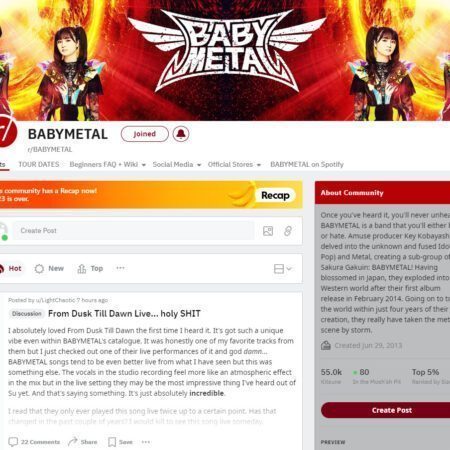Click the Create Post text field
Image resolution: width=450 pixels, height=450 pixels.
133,231
